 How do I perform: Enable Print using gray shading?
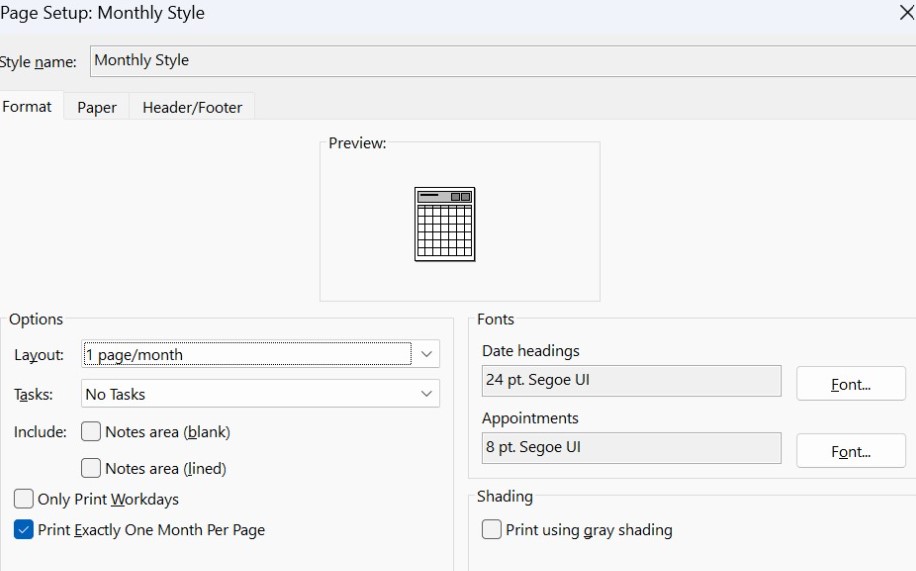(x=491, y=530)
